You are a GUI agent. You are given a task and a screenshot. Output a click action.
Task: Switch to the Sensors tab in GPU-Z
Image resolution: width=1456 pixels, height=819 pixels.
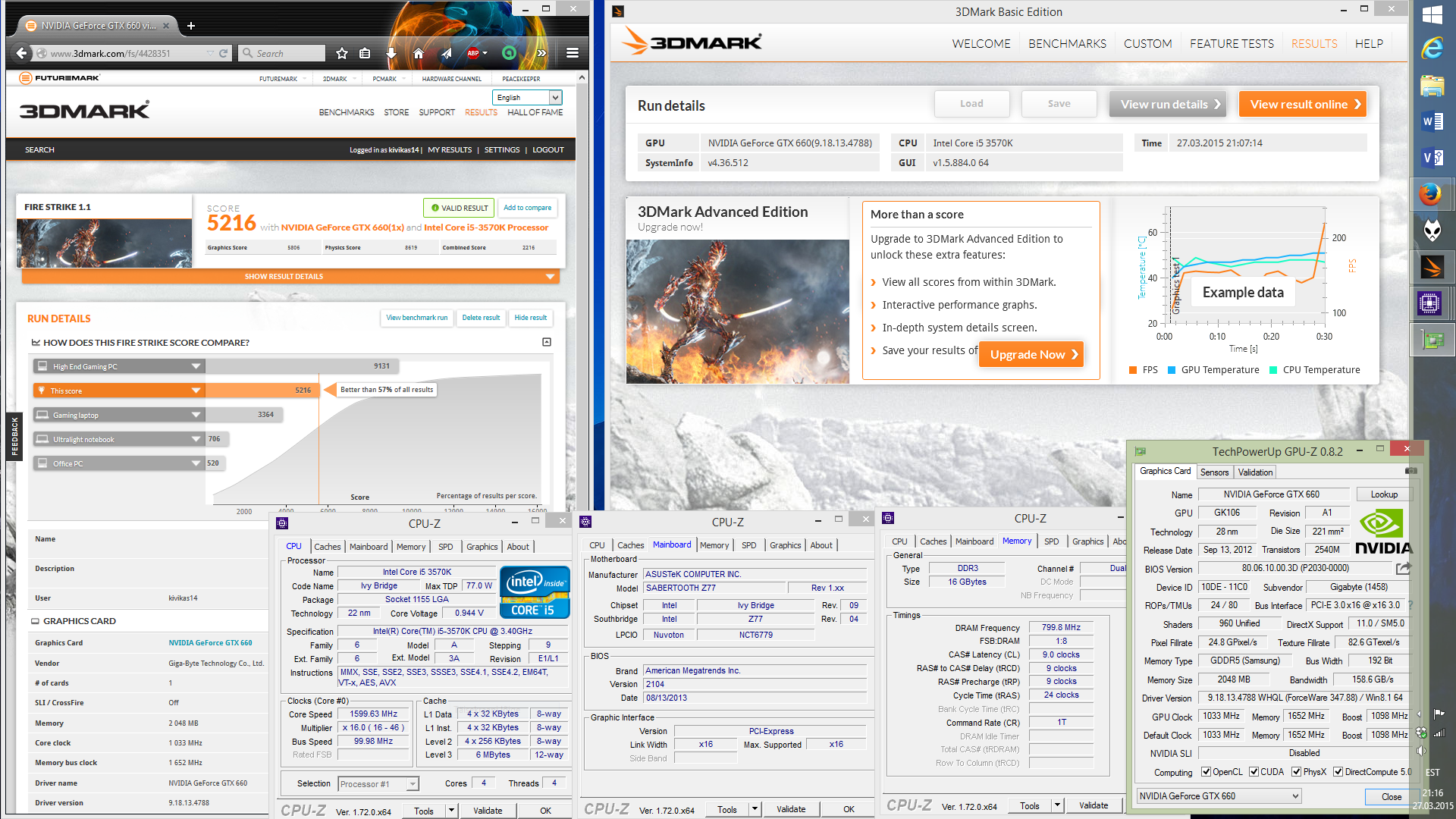click(x=1214, y=472)
